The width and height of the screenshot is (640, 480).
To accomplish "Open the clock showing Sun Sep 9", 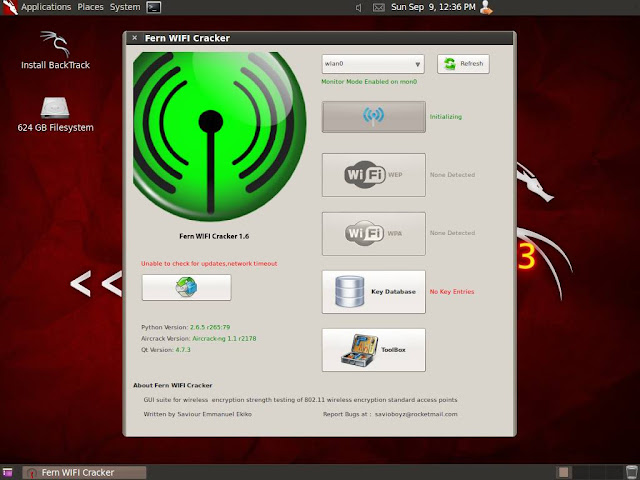I will (x=433, y=7).
